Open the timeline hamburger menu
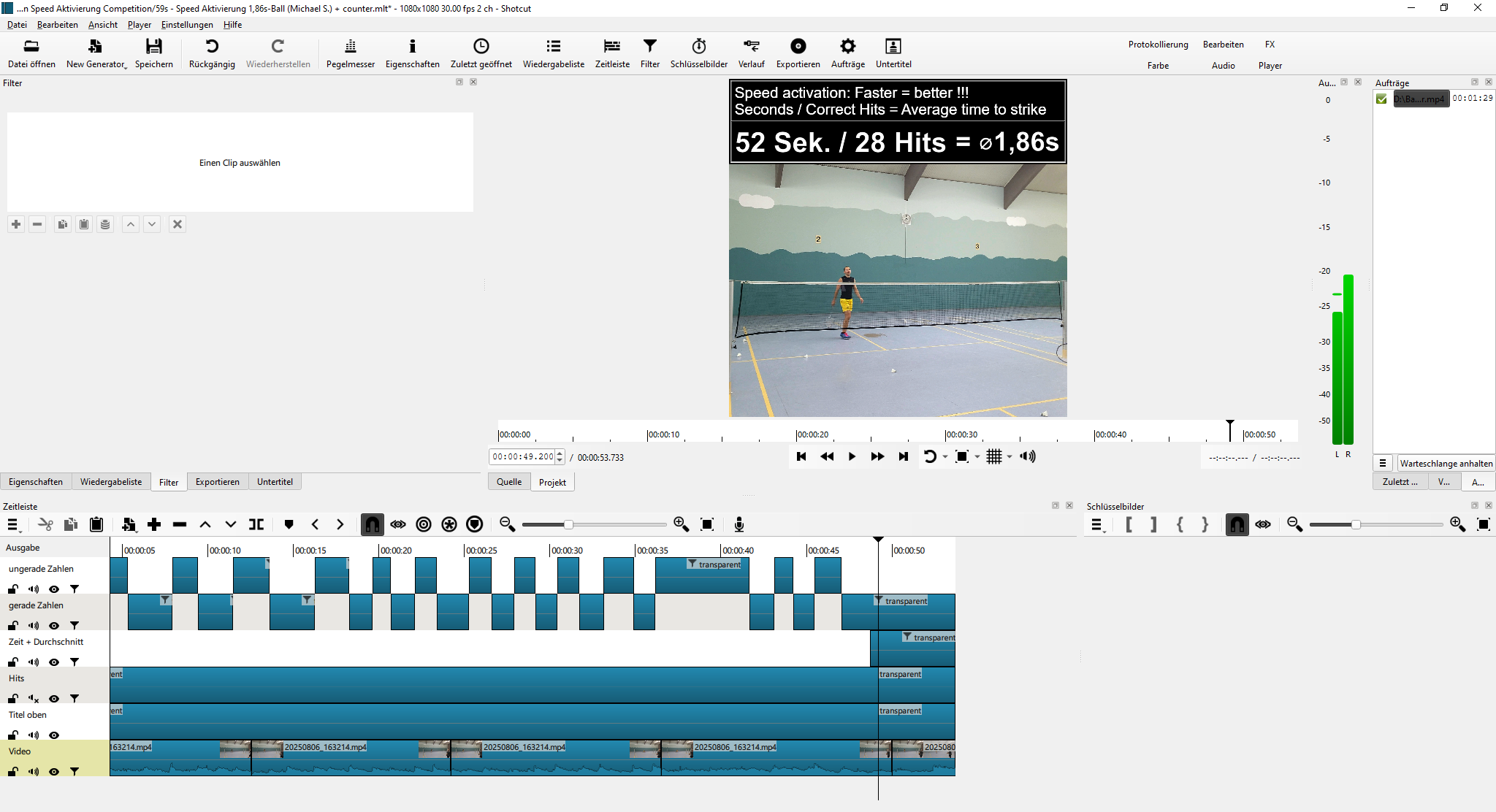1496x812 pixels. (13, 524)
